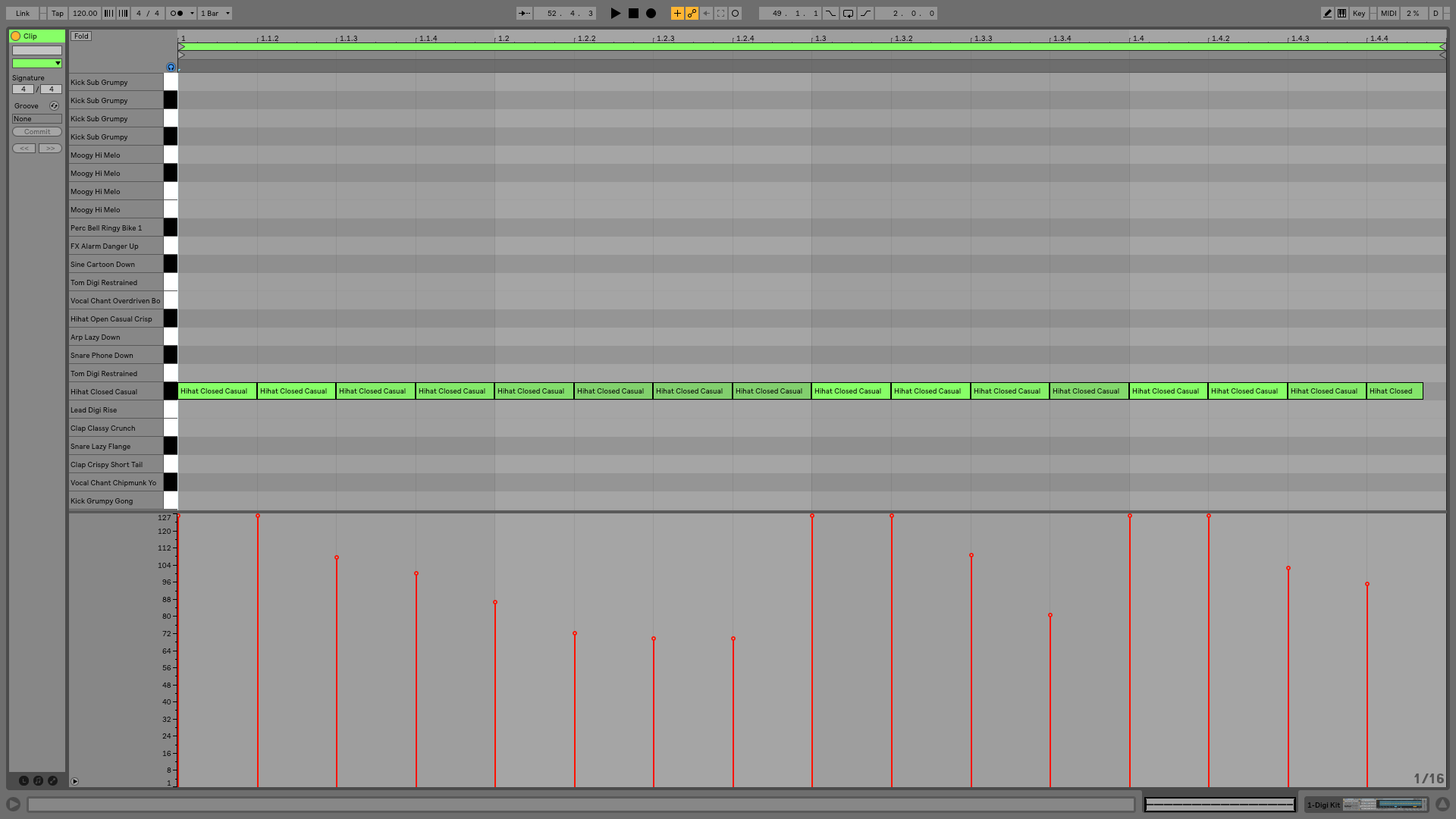
Task: Click the Fold button
Action: click(81, 36)
